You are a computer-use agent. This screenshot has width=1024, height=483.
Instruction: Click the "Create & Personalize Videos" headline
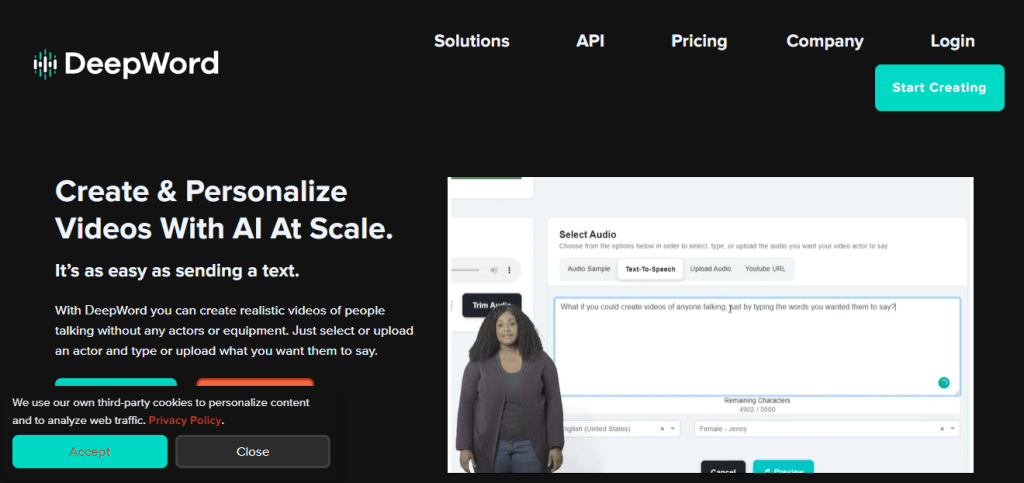point(224,210)
